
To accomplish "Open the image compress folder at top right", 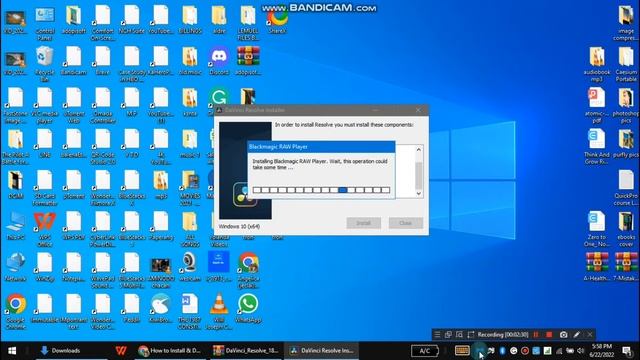I will (x=626, y=23).
